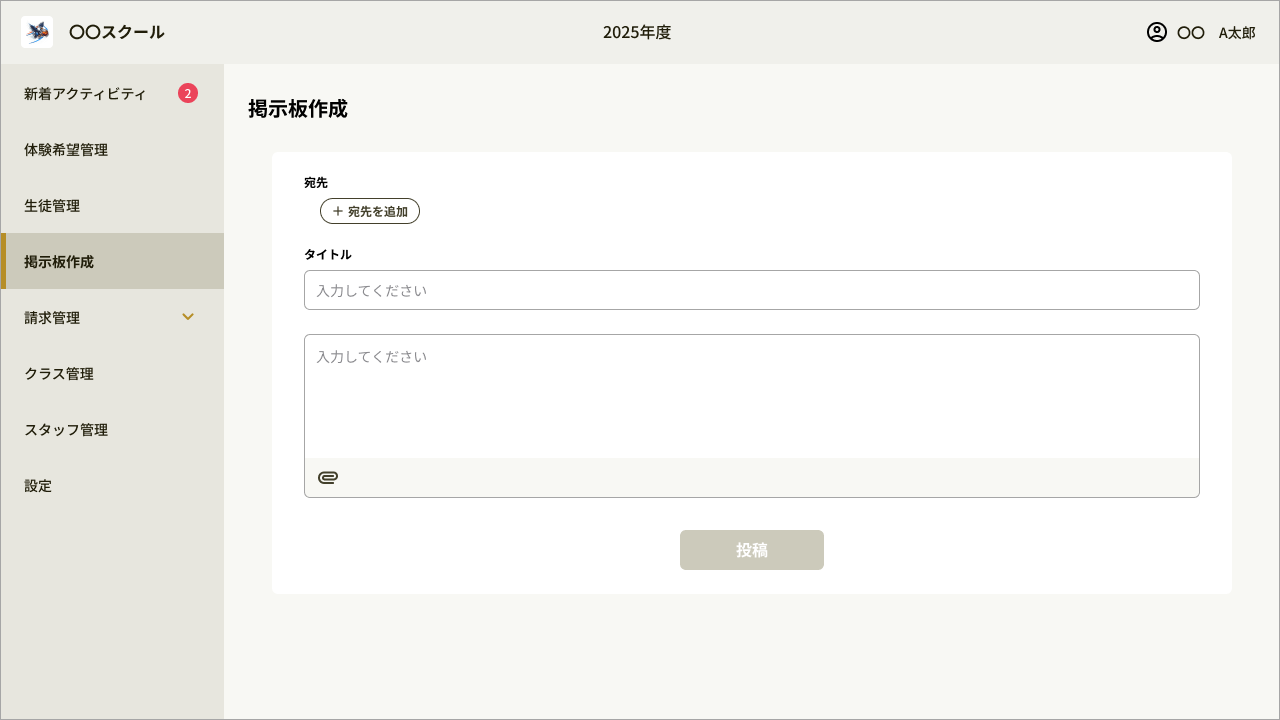Click the red notification badge showing 2

[x=187, y=92]
